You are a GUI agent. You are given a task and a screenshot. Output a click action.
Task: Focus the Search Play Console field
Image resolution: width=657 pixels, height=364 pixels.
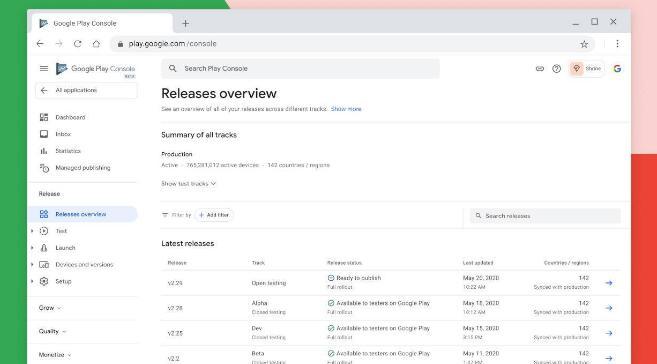(300, 69)
